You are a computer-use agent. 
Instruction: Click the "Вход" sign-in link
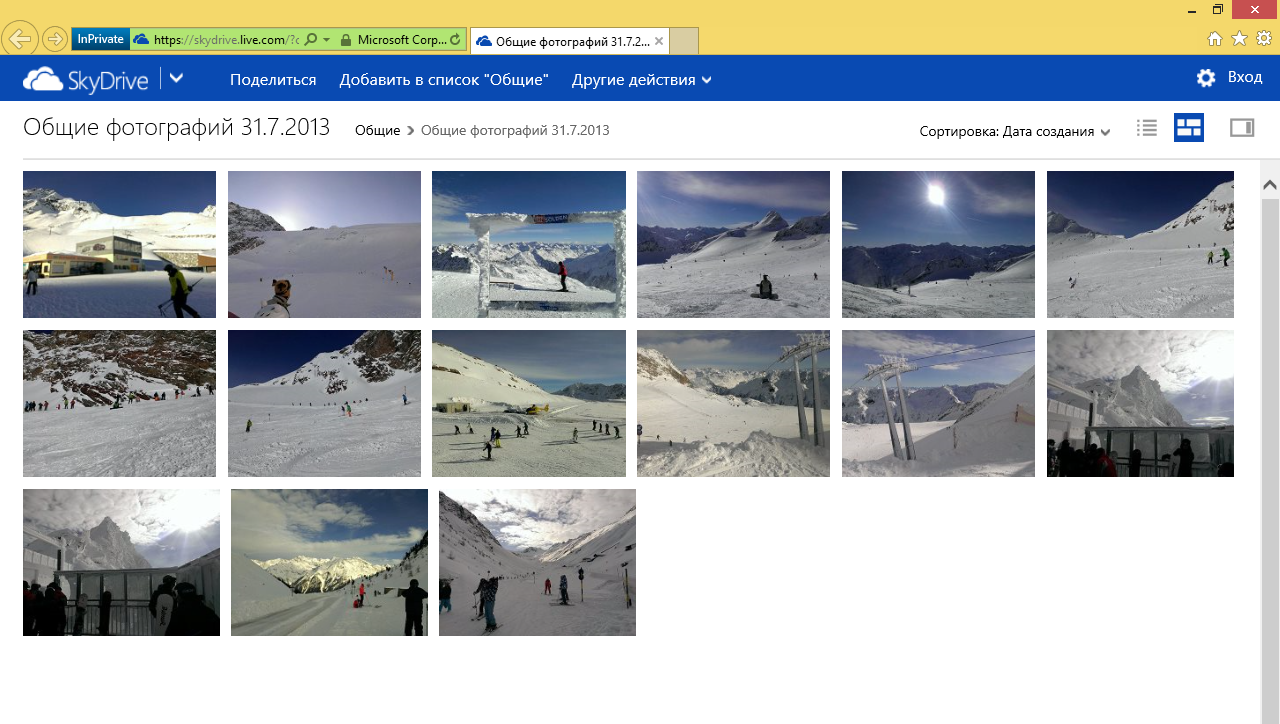[x=1244, y=78]
